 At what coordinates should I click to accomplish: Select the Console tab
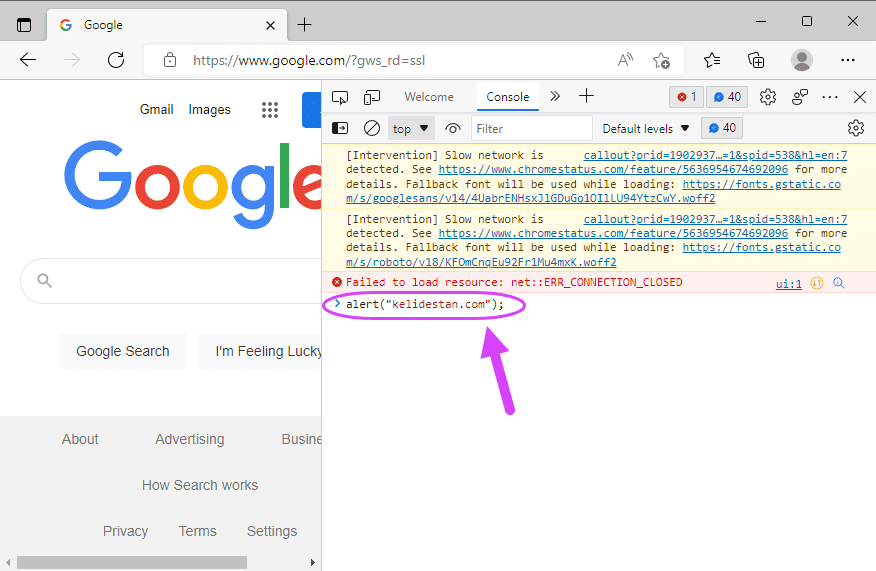click(x=507, y=97)
